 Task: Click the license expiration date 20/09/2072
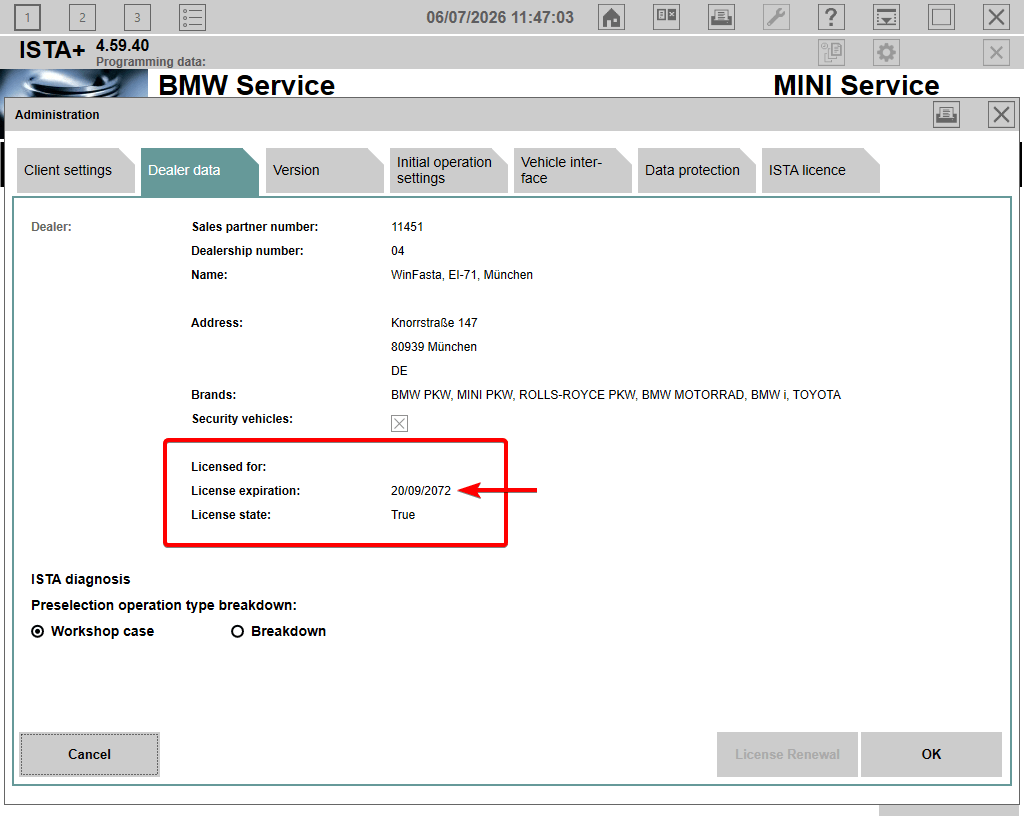(421, 491)
